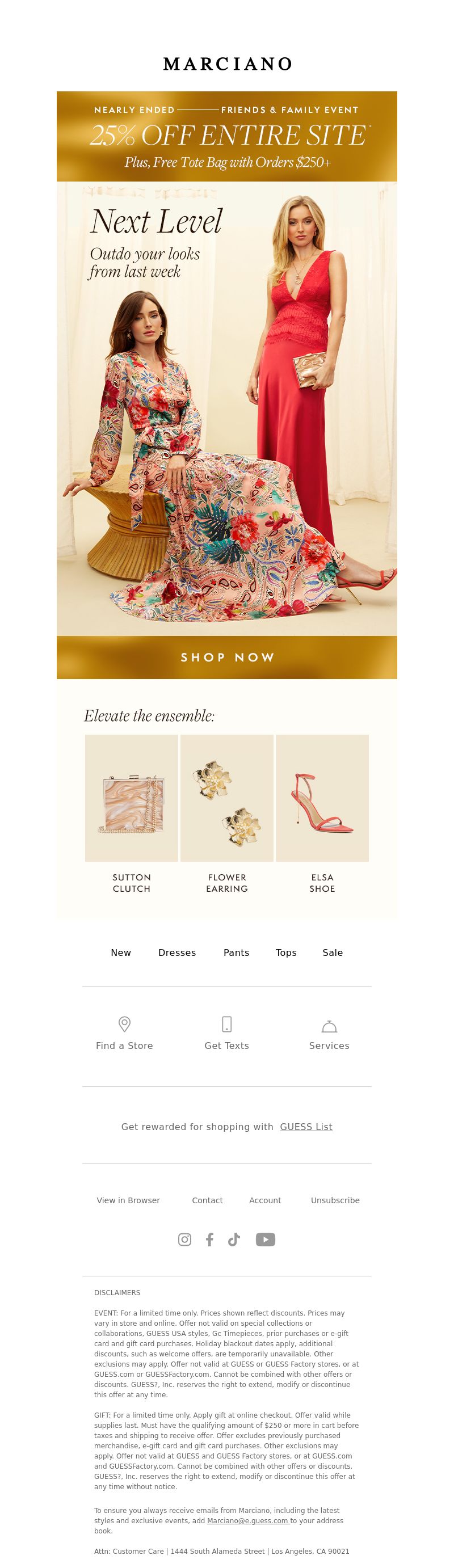Image resolution: width=454 pixels, height=1568 pixels.
Task: Open the Pants category
Action: (236, 952)
